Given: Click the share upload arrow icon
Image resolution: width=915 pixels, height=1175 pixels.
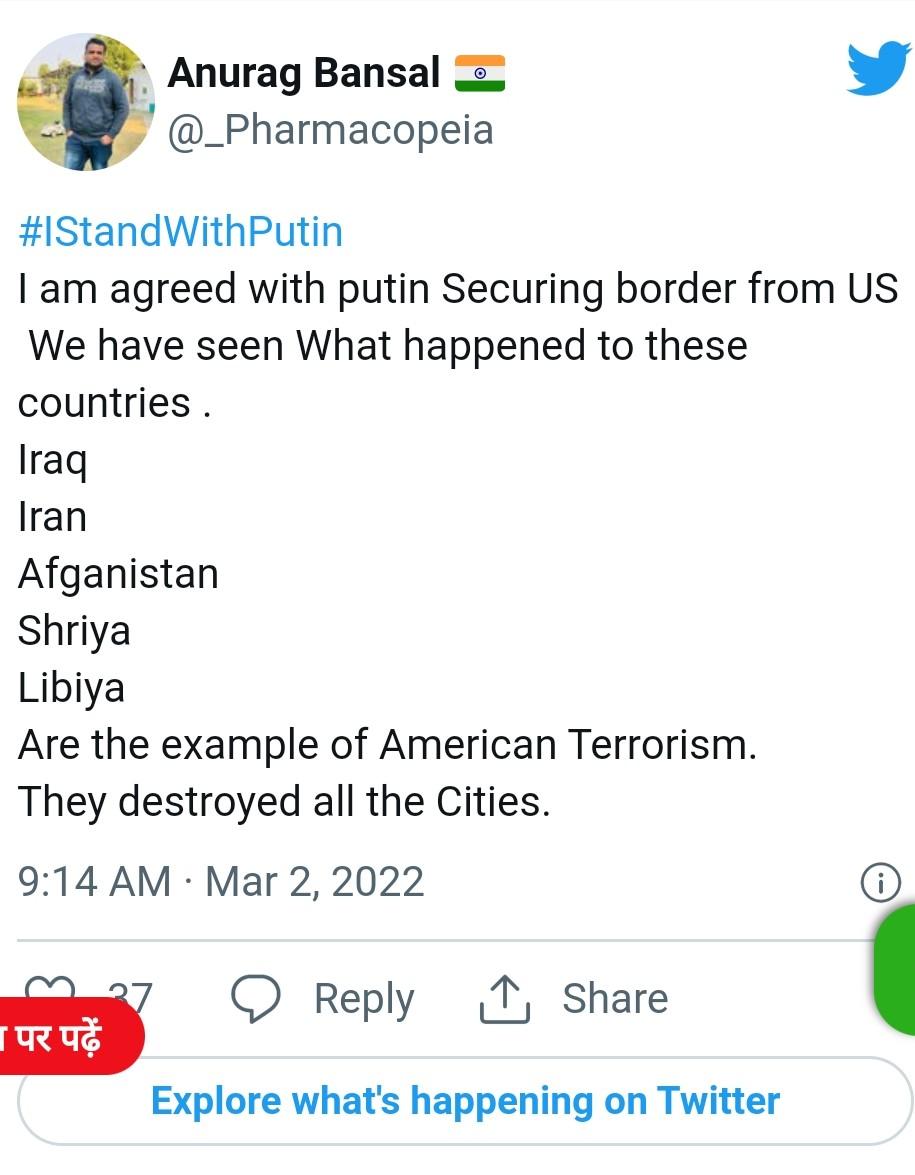Looking at the screenshot, I should click(504, 999).
